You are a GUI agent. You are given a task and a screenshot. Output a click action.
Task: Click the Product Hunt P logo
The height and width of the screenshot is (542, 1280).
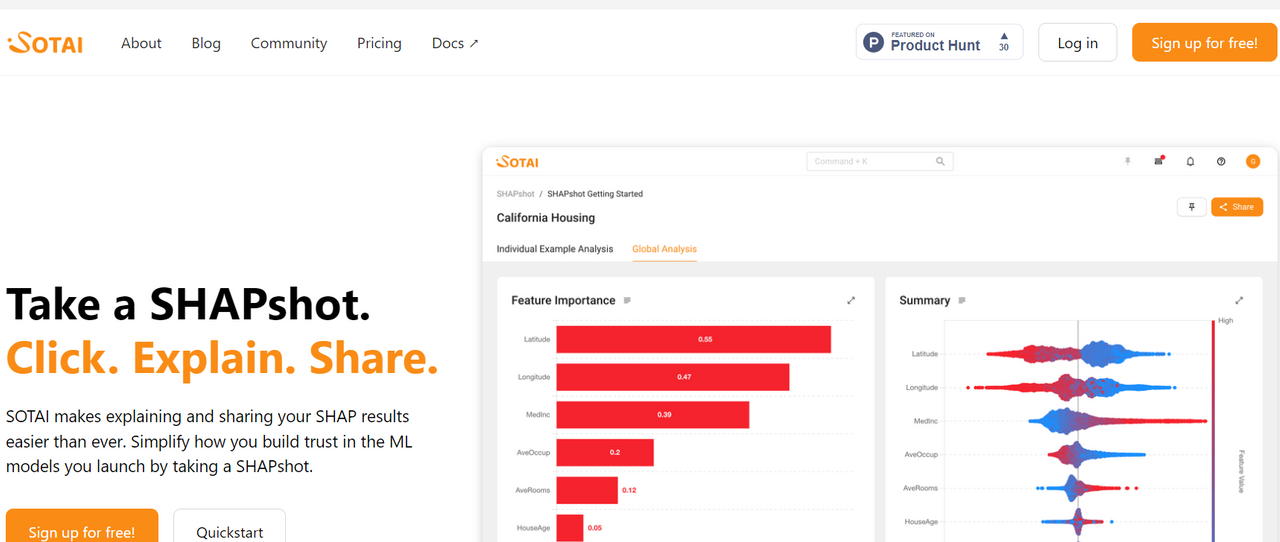[873, 43]
